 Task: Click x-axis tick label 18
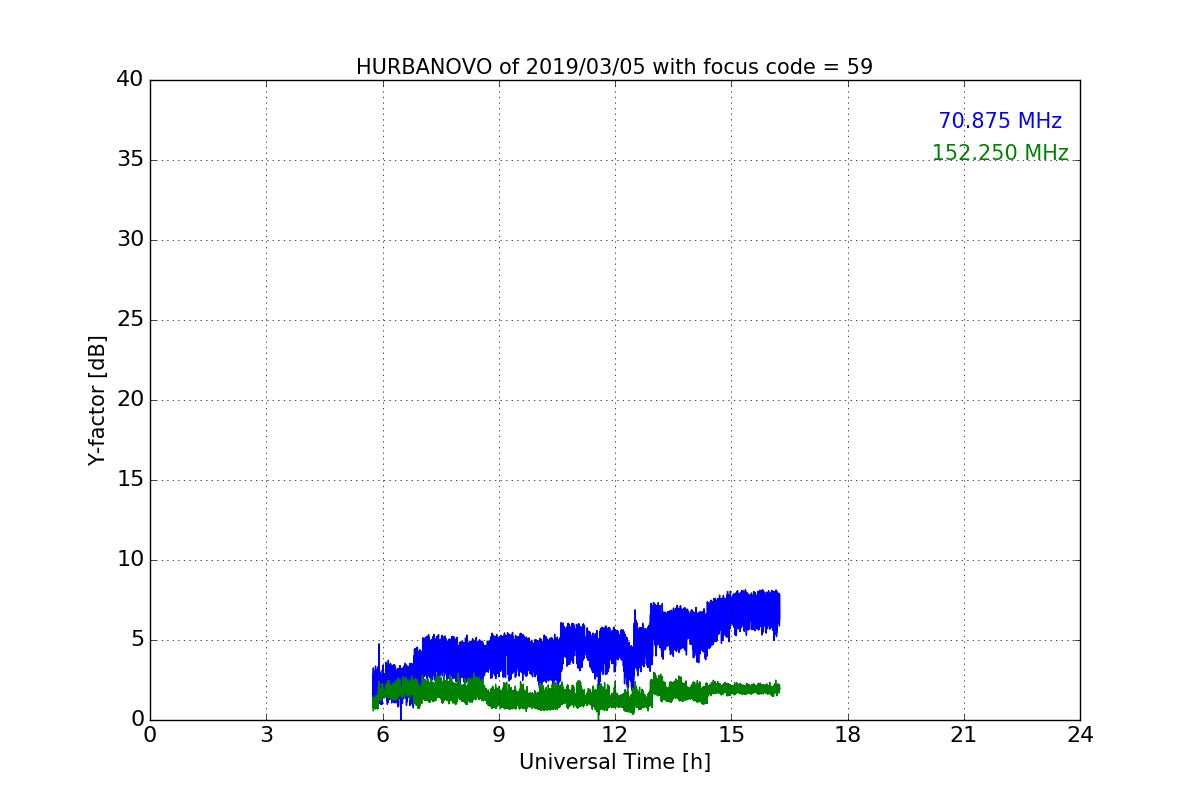[847, 735]
